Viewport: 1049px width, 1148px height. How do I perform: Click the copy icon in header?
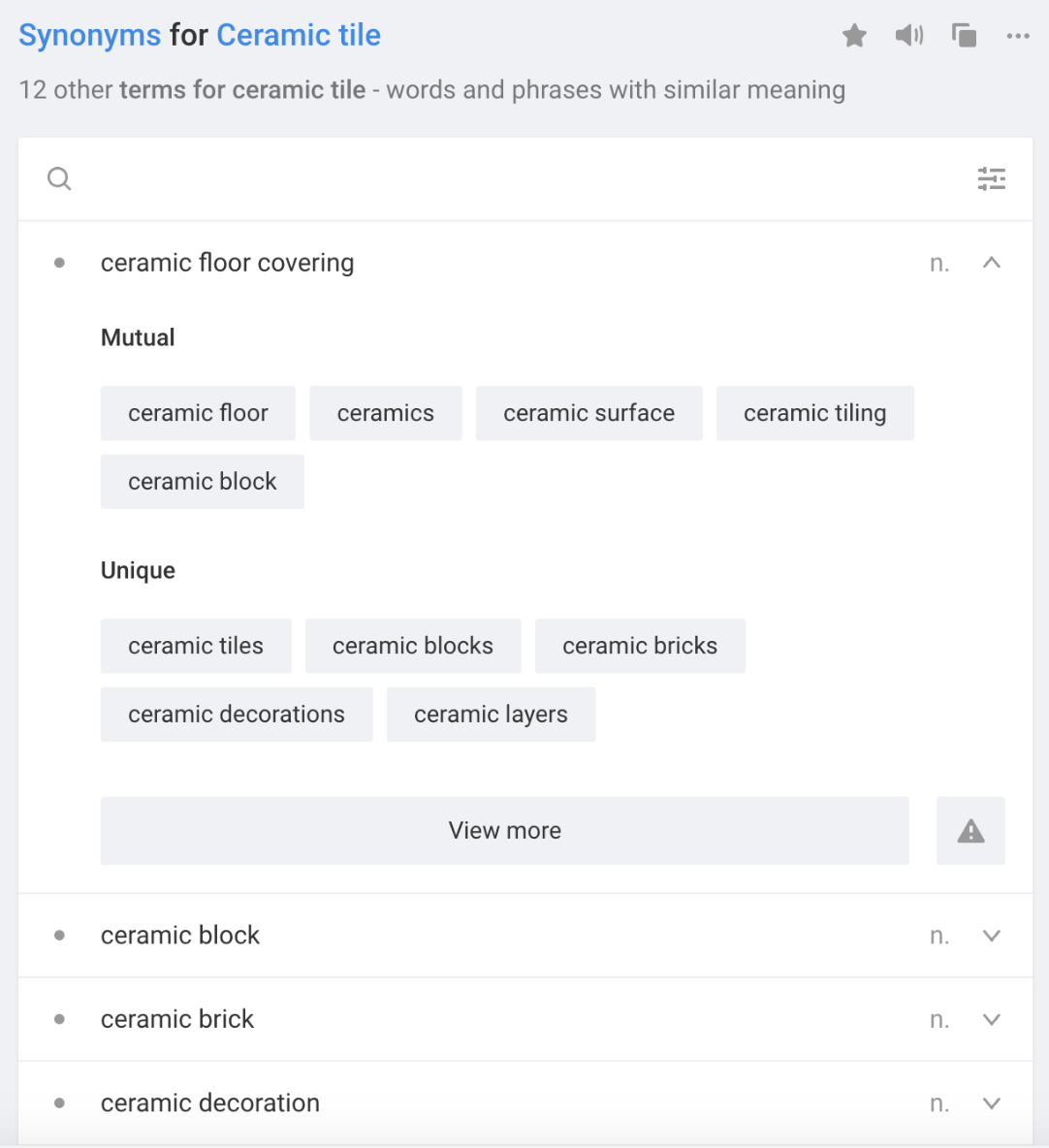click(964, 36)
